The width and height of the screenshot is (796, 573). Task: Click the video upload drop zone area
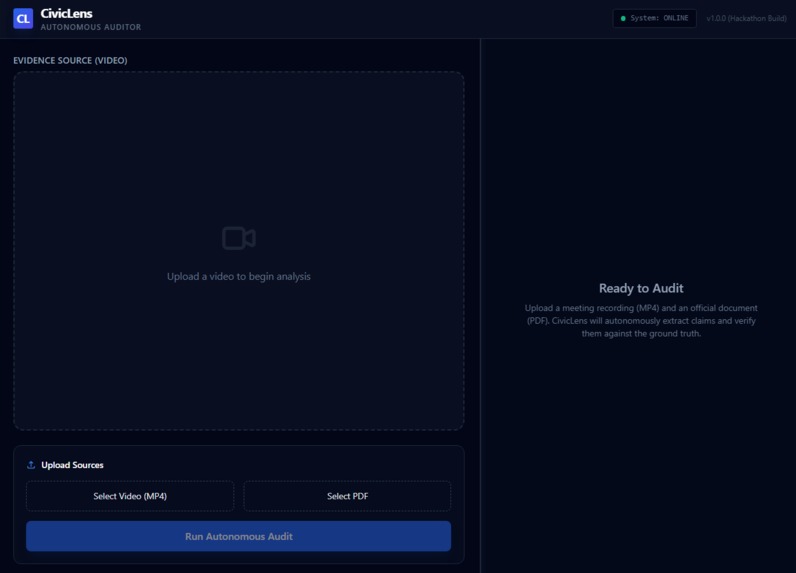click(239, 251)
